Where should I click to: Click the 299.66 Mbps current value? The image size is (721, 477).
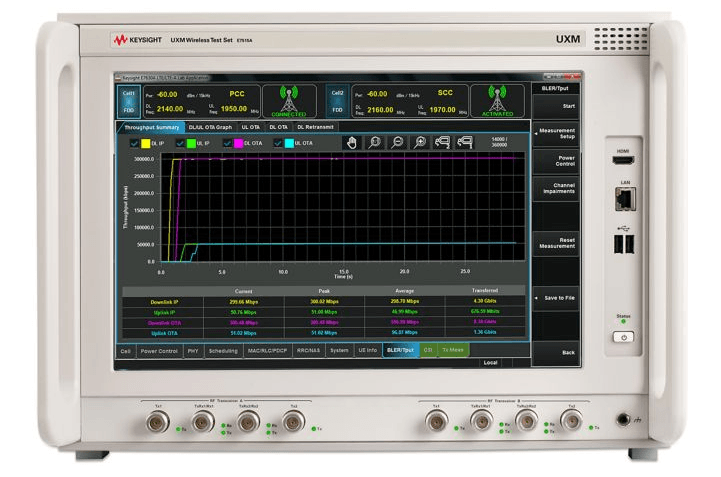pyautogui.click(x=244, y=302)
